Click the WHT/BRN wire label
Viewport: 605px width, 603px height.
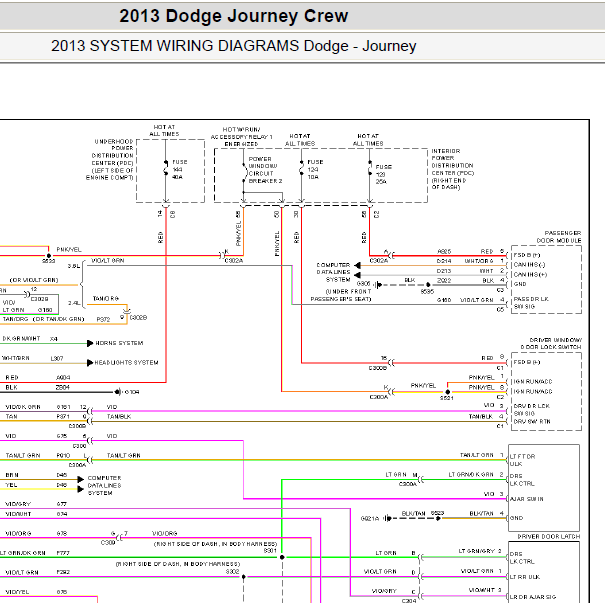[15, 358]
